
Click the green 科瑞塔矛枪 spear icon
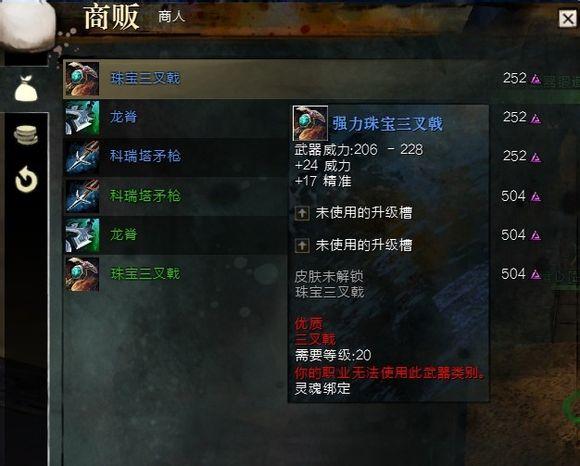click(x=82, y=196)
